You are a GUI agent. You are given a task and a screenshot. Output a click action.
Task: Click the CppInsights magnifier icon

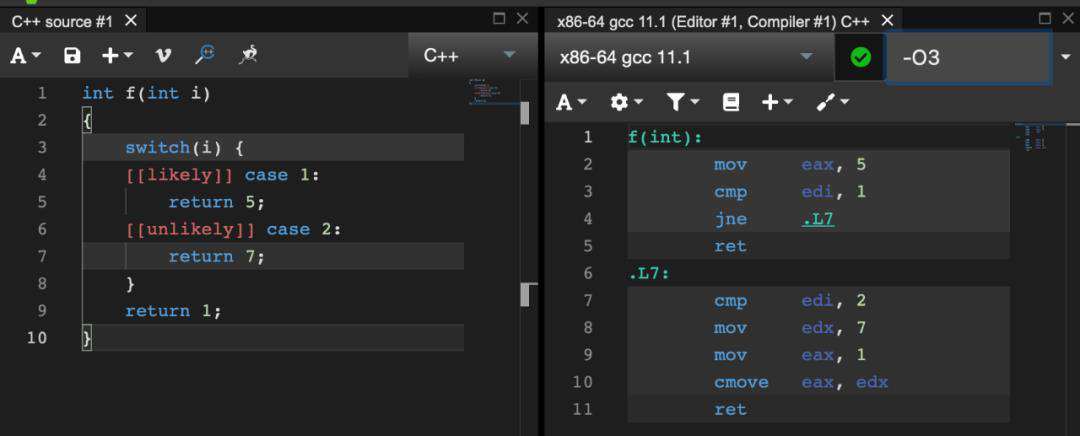[205, 54]
